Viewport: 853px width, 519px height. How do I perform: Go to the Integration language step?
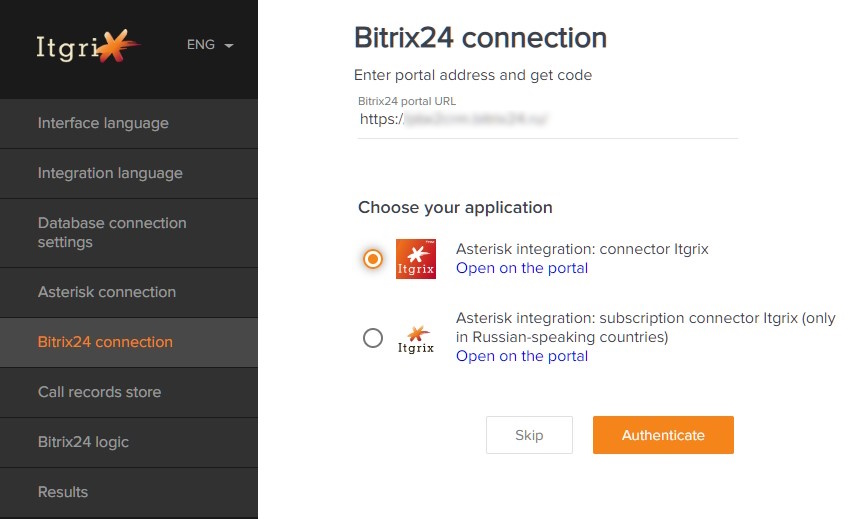(129, 174)
